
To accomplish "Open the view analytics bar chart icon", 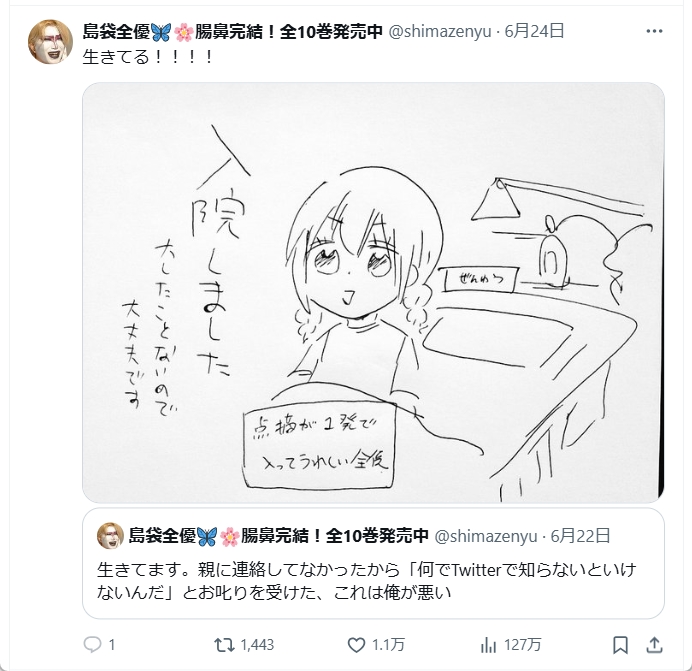I will [488, 645].
